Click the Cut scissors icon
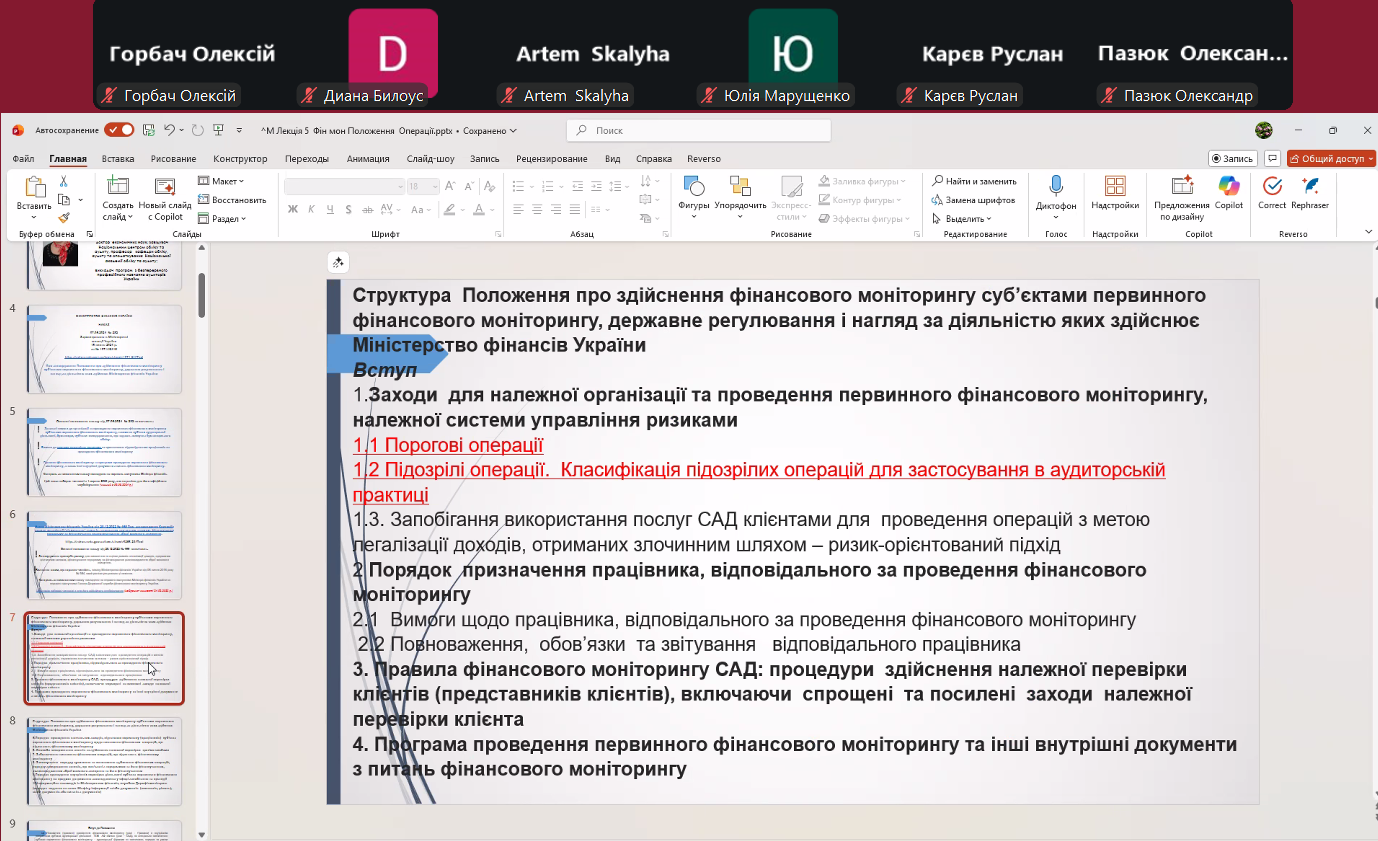This screenshot has height=841, width=1378. click(64, 181)
